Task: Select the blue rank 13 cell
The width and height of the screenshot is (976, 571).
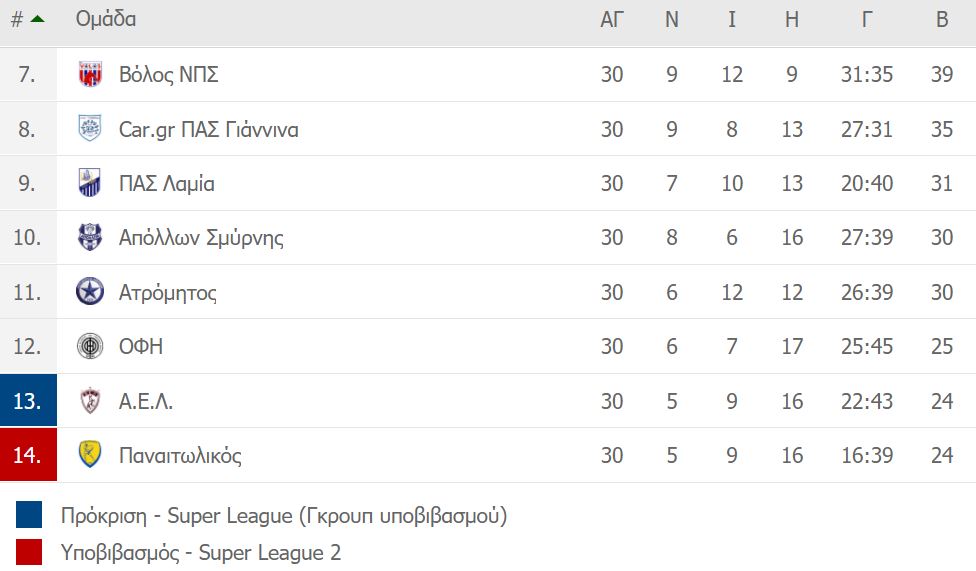Action: [29, 400]
